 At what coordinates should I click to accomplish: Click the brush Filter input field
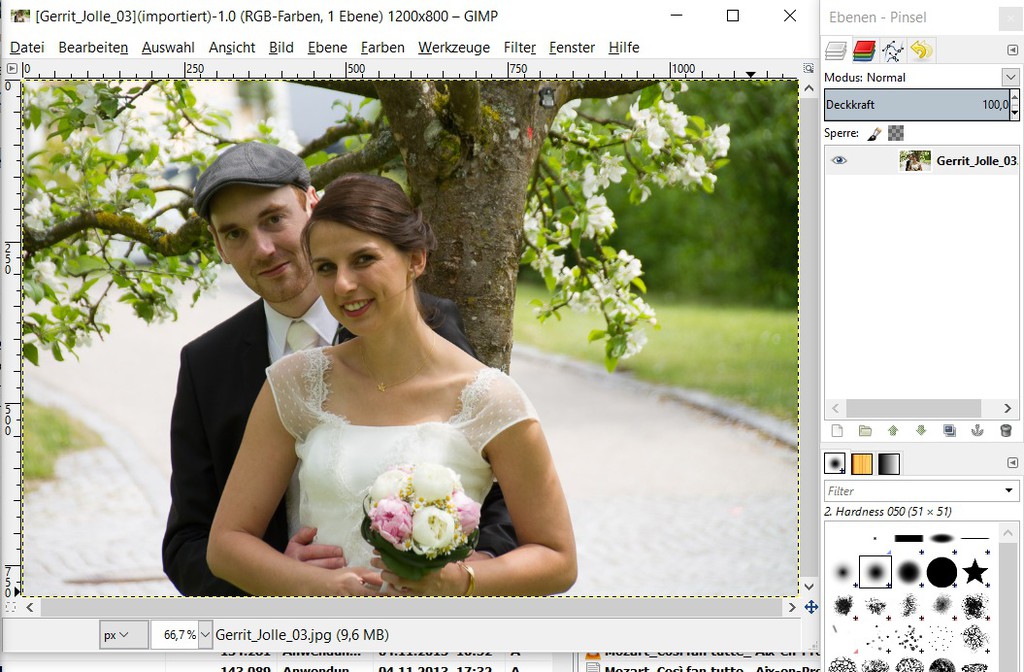click(911, 490)
